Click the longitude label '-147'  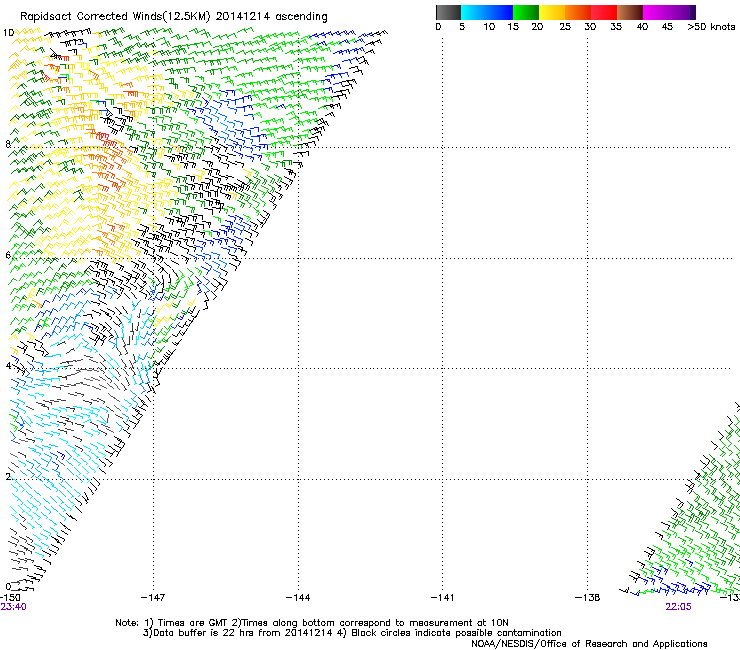[153, 598]
